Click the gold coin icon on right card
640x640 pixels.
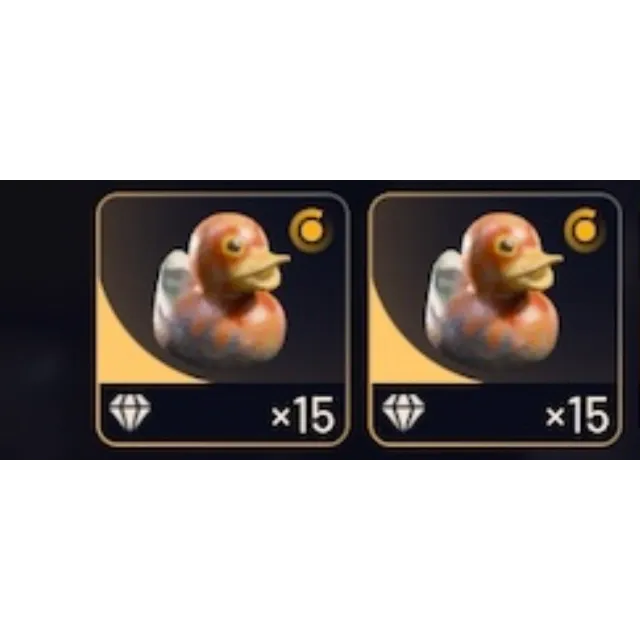[x=585, y=230]
